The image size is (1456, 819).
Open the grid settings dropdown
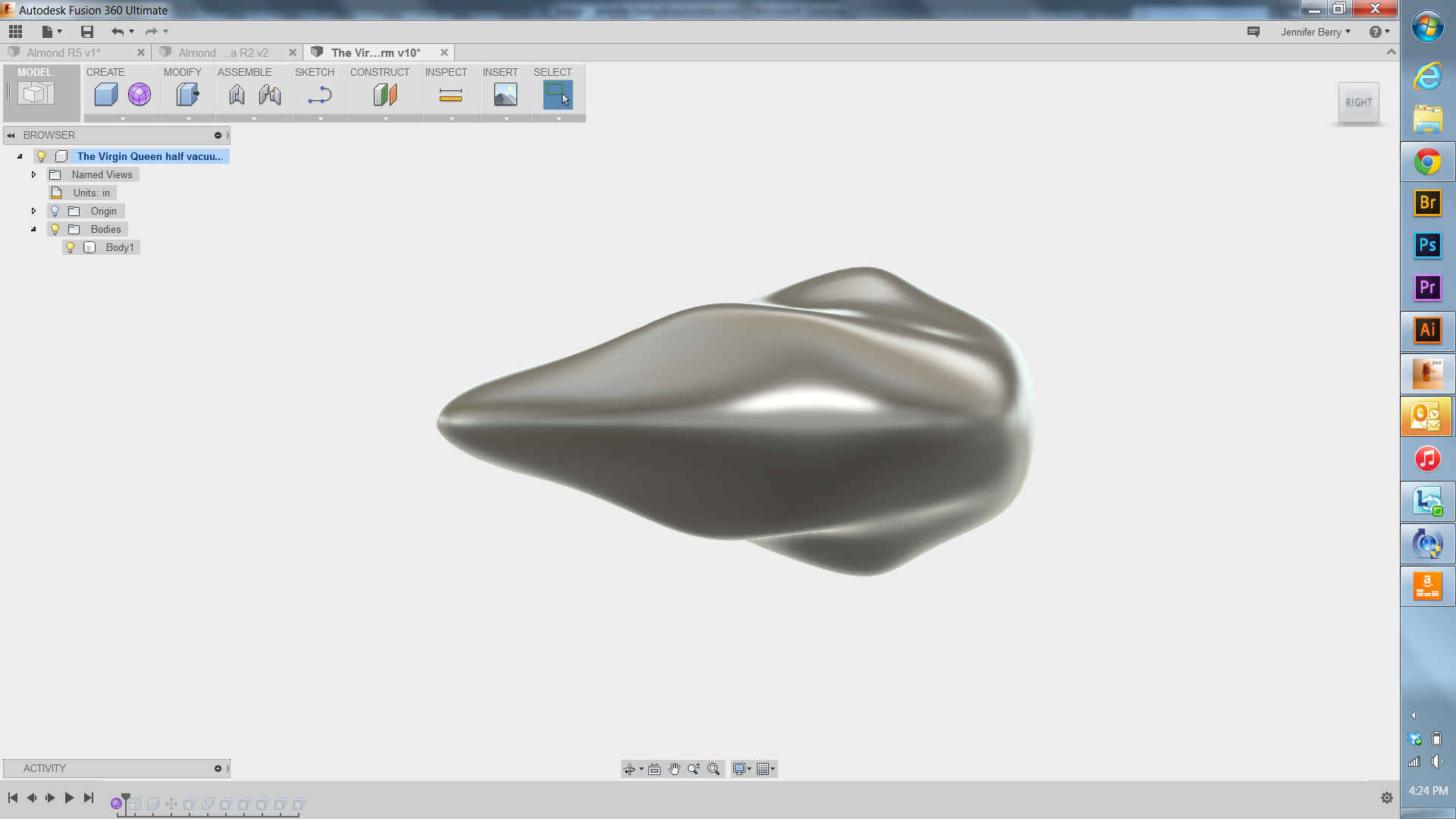[x=772, y=768]
